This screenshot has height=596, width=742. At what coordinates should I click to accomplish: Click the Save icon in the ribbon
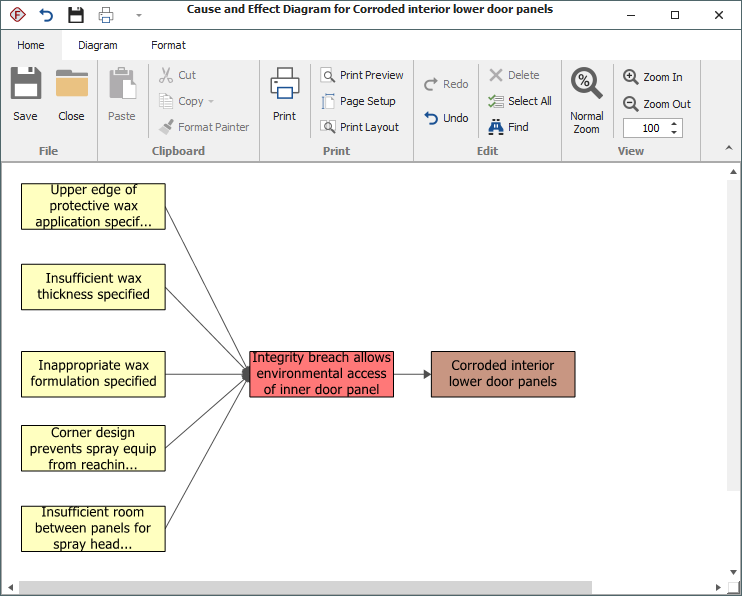tap(25, 85)
